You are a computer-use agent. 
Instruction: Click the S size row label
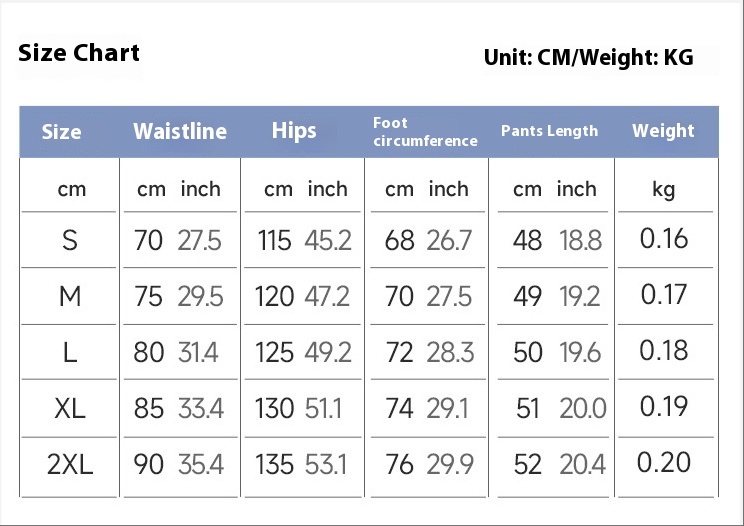(70, 240)
